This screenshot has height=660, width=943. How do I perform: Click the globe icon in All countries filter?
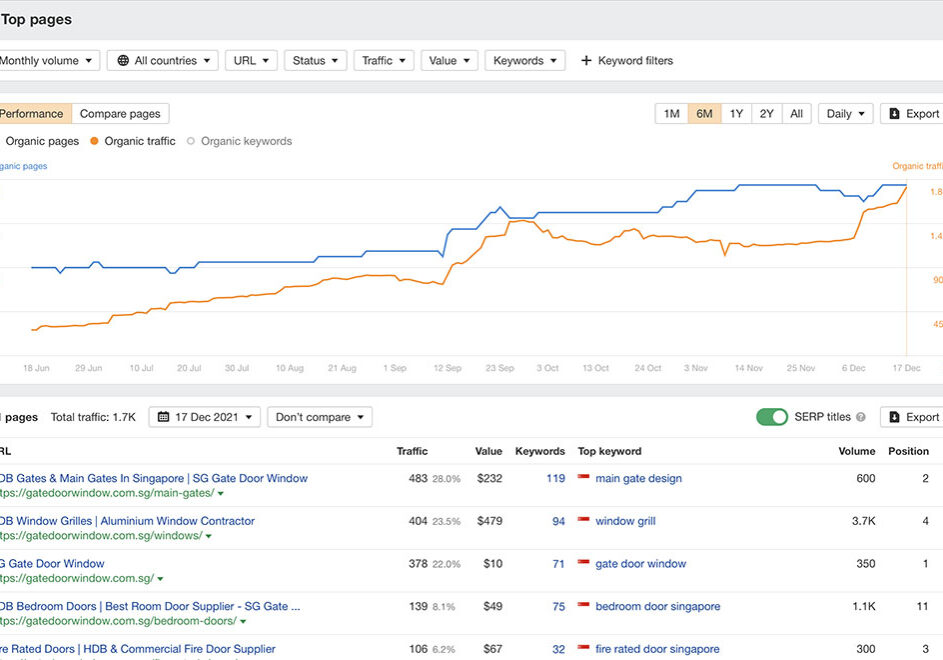click(x=123, y=61)
